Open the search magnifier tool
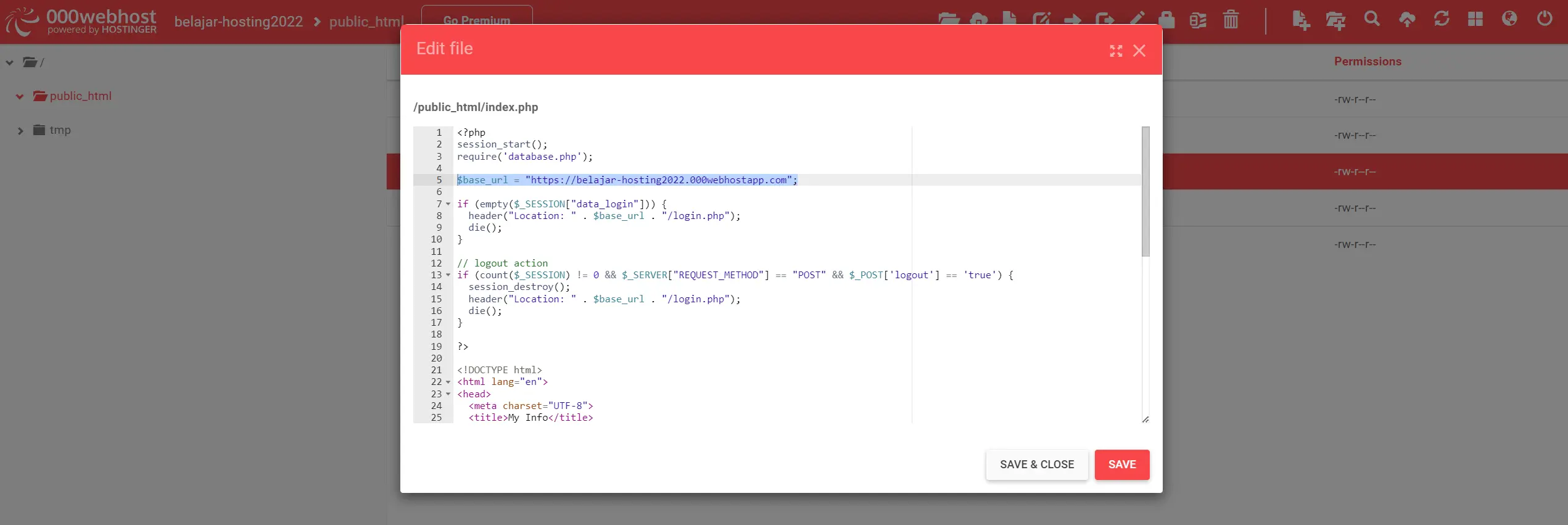 1372,19
